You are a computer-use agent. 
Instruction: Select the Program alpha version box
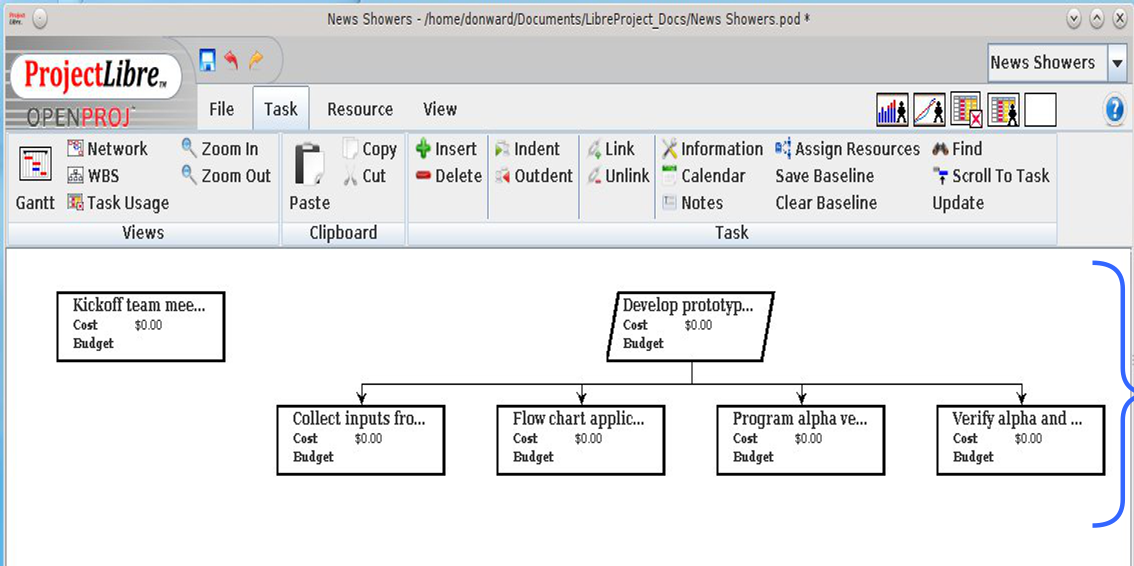(801, 439)
